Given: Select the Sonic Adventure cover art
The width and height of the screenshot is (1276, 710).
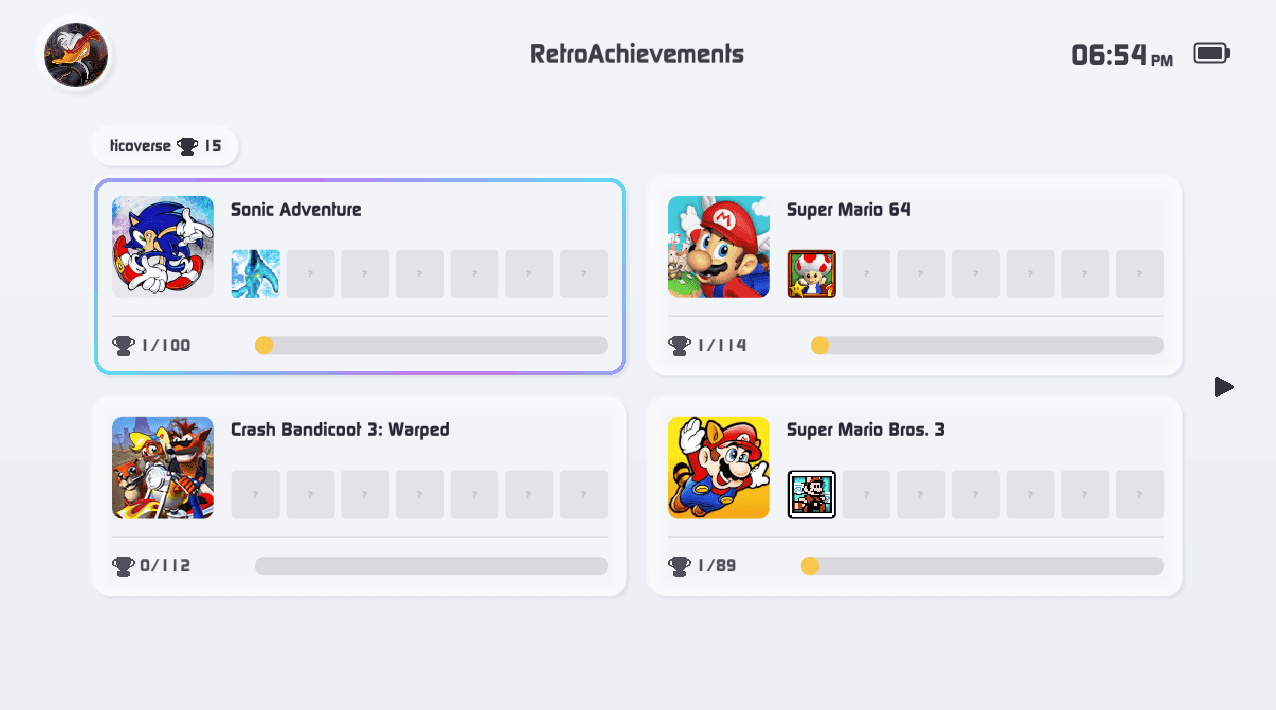Looking at the screenshot, I should (x=162, y=246).
